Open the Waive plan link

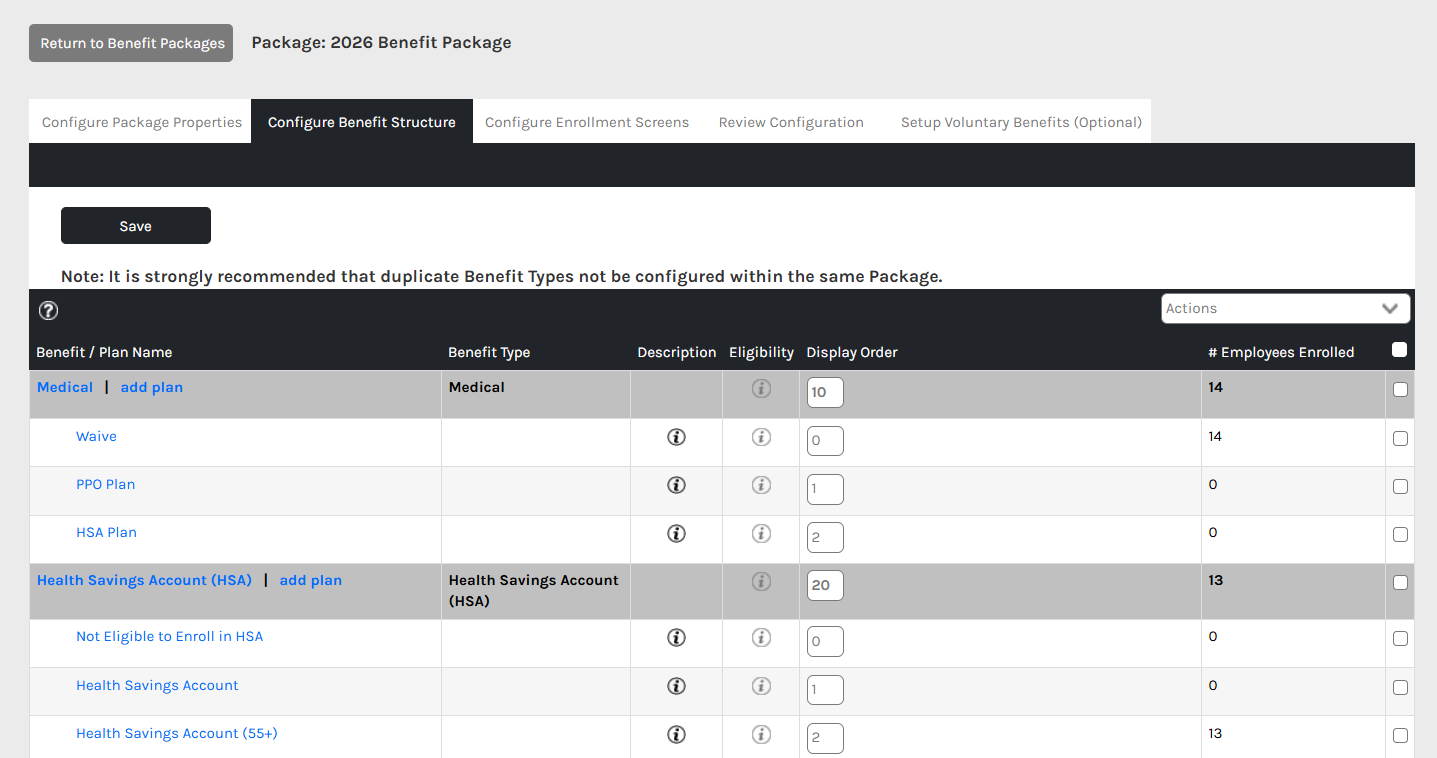(x=96, y=436)
